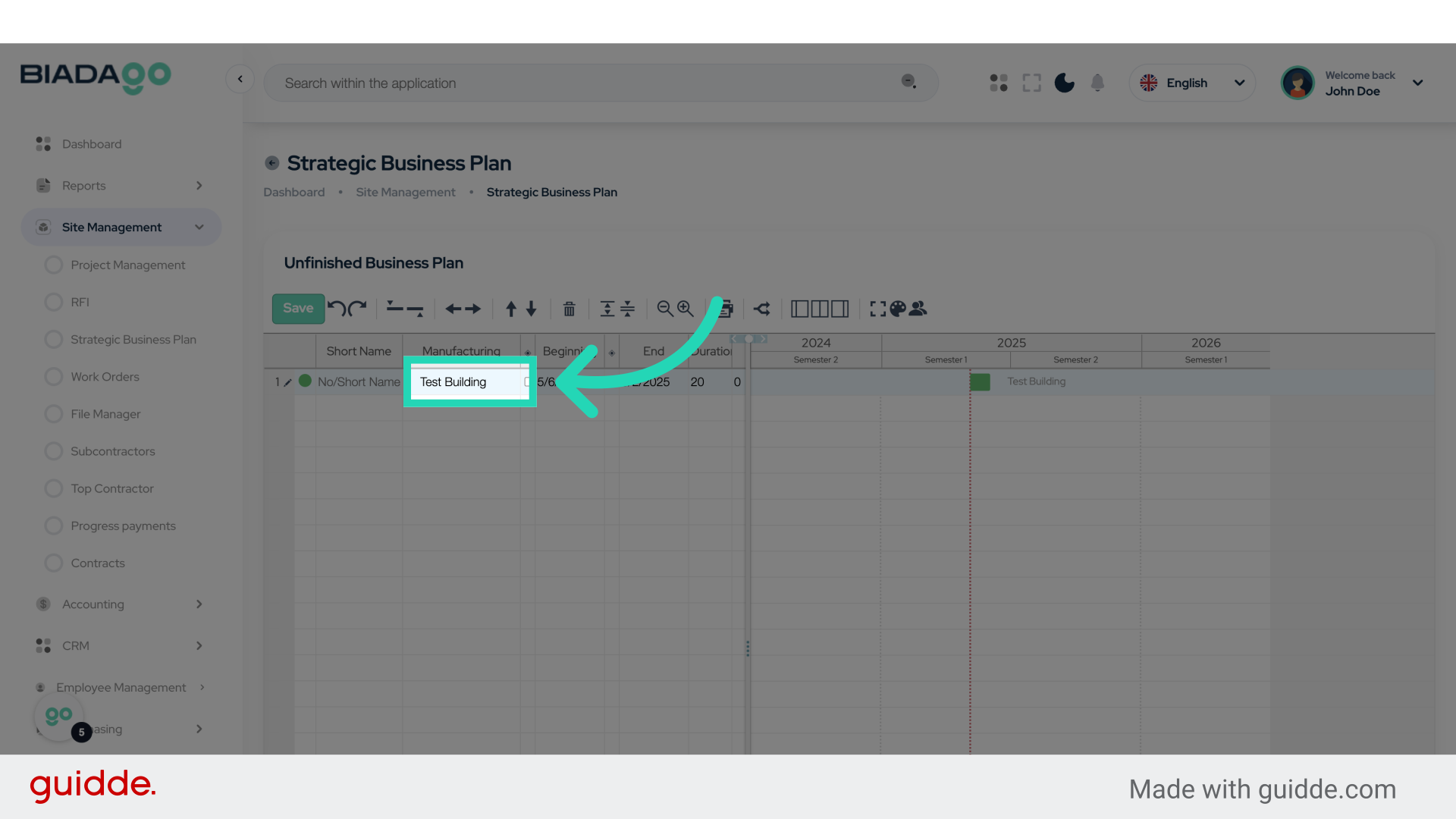Toggle milestone checkbox beside Test Building

(x=527, y=382)
